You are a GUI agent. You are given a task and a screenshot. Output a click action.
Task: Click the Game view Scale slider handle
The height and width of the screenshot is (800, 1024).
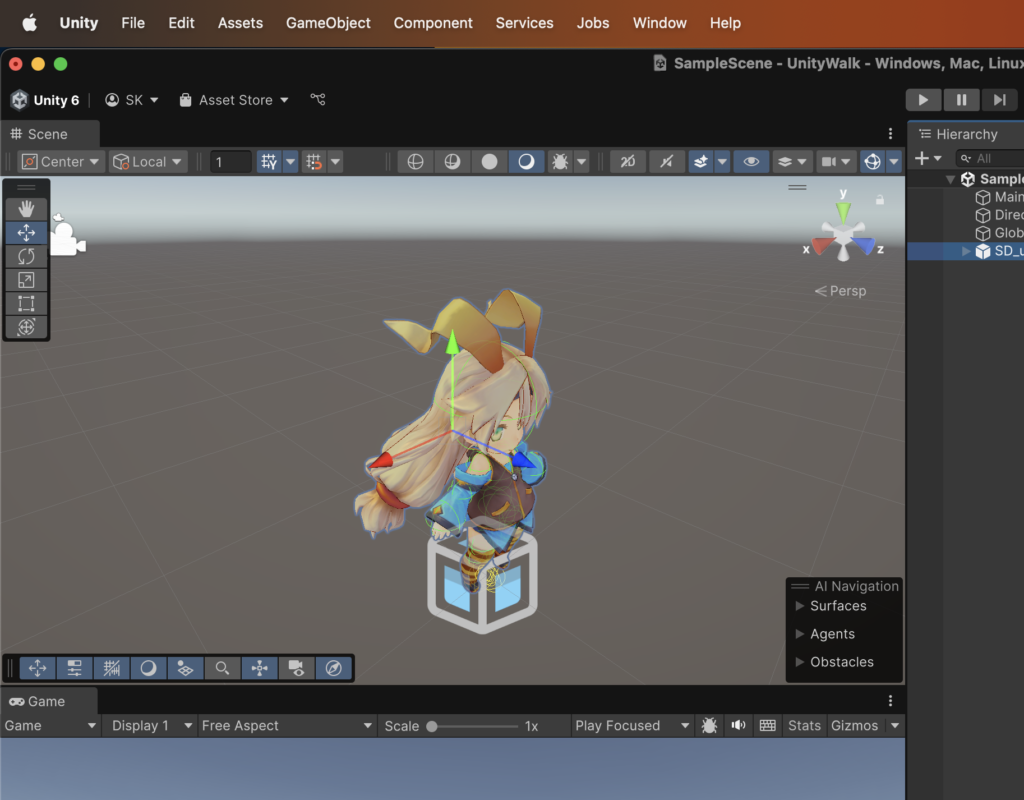pos(432,726)
